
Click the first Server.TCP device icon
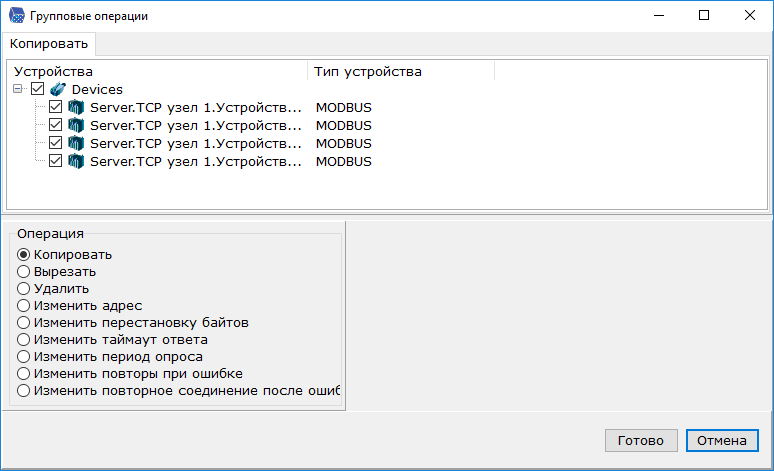tap(75, 108)
